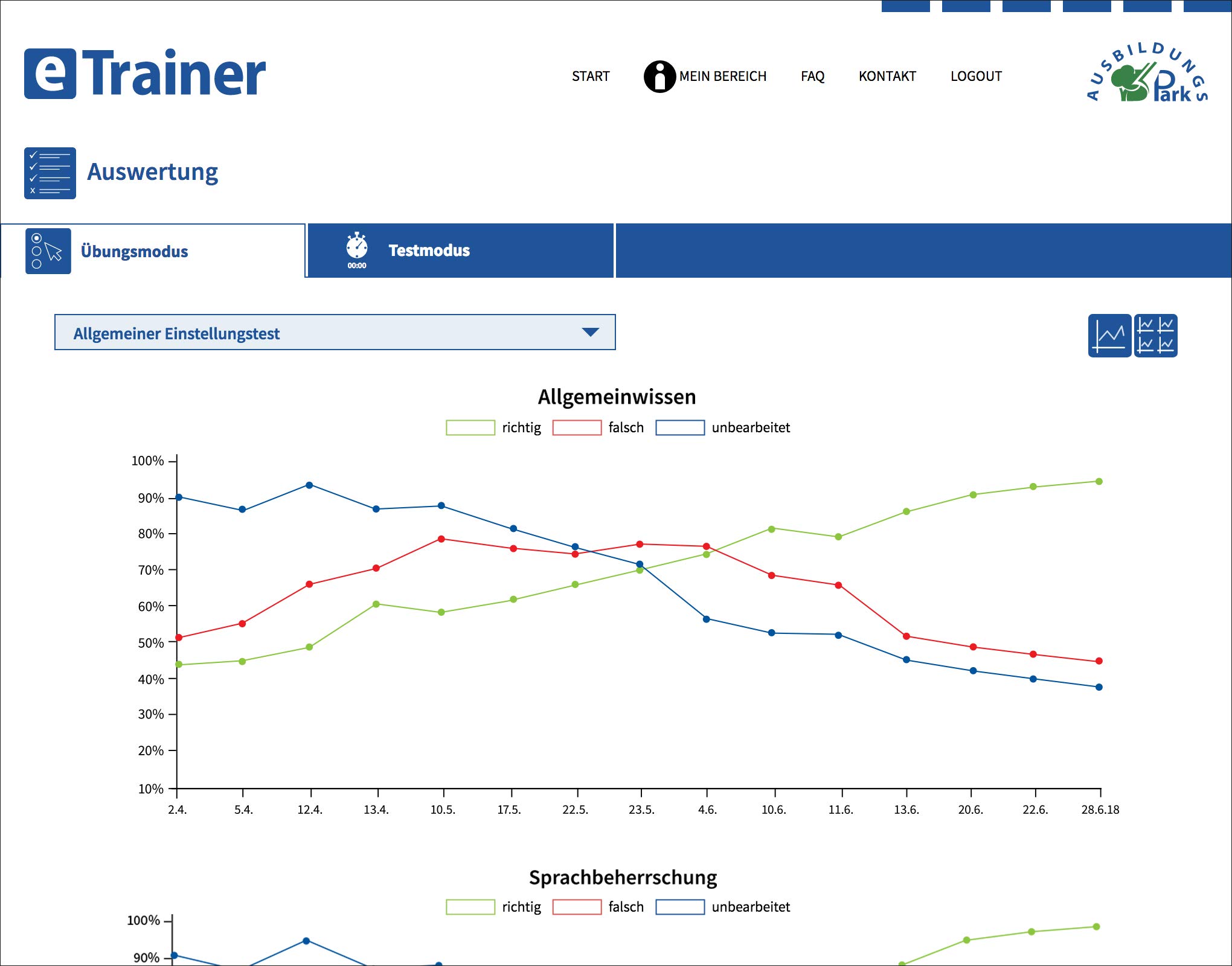
Task: Toggle red falsch swatch in Sprachbeherrschung legend
Action: [577, 907]
